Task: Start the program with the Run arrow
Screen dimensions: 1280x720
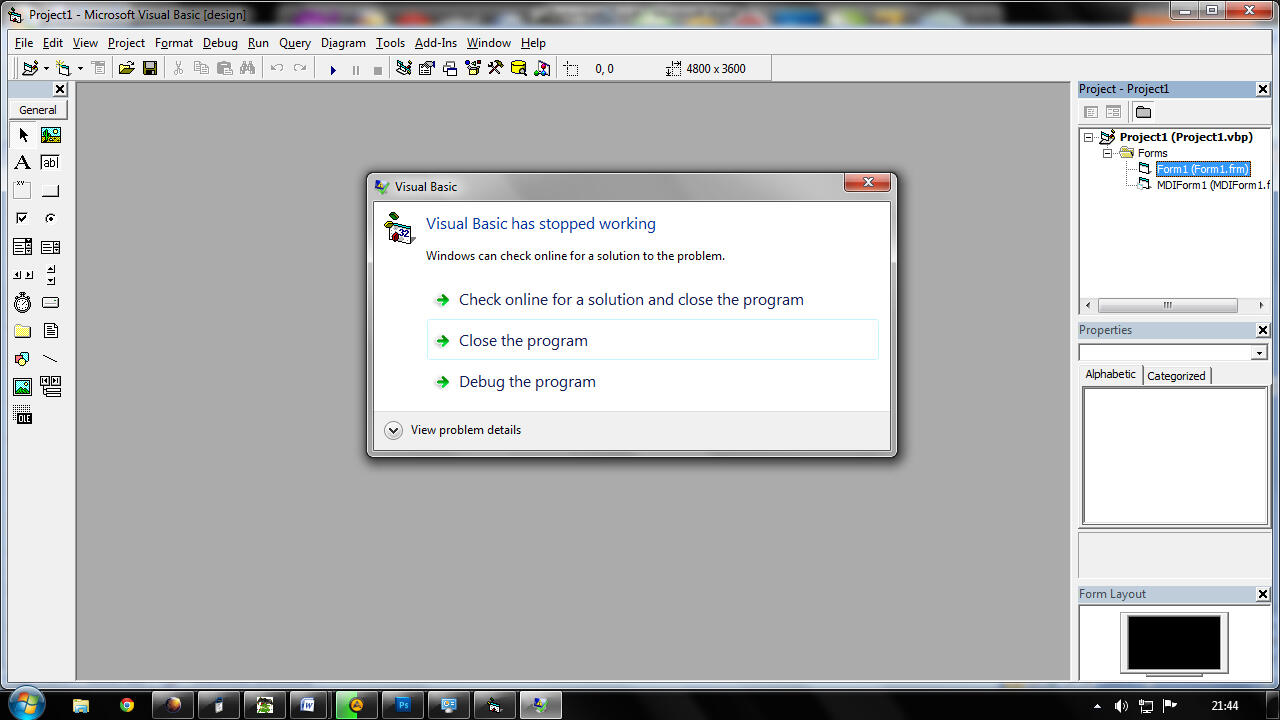Action: tap(333, 69)
